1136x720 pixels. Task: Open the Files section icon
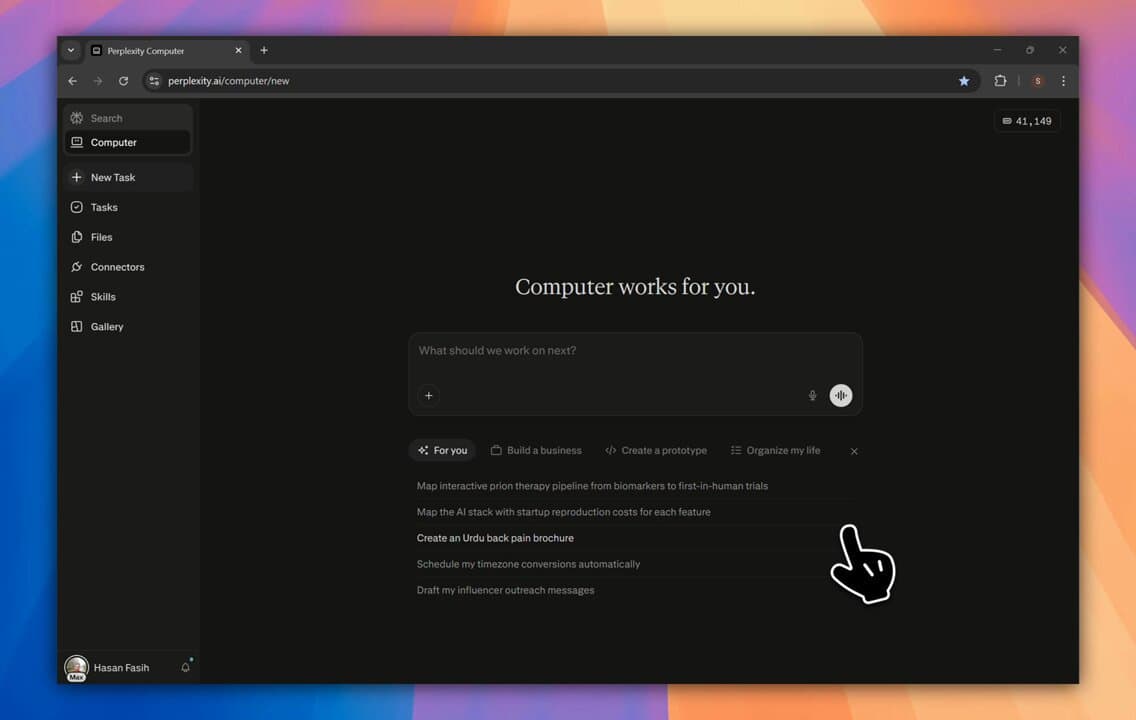click(x=101, y=237)
